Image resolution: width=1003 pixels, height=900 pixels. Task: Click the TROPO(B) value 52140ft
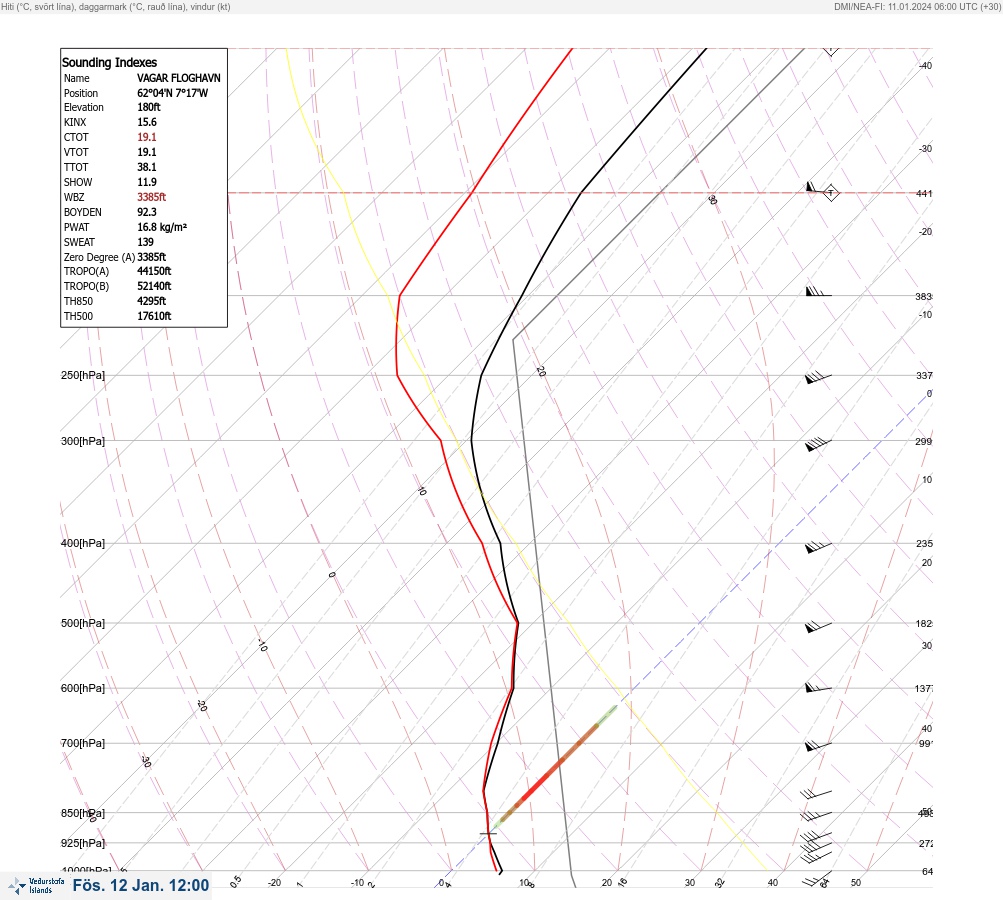(154, 286)
